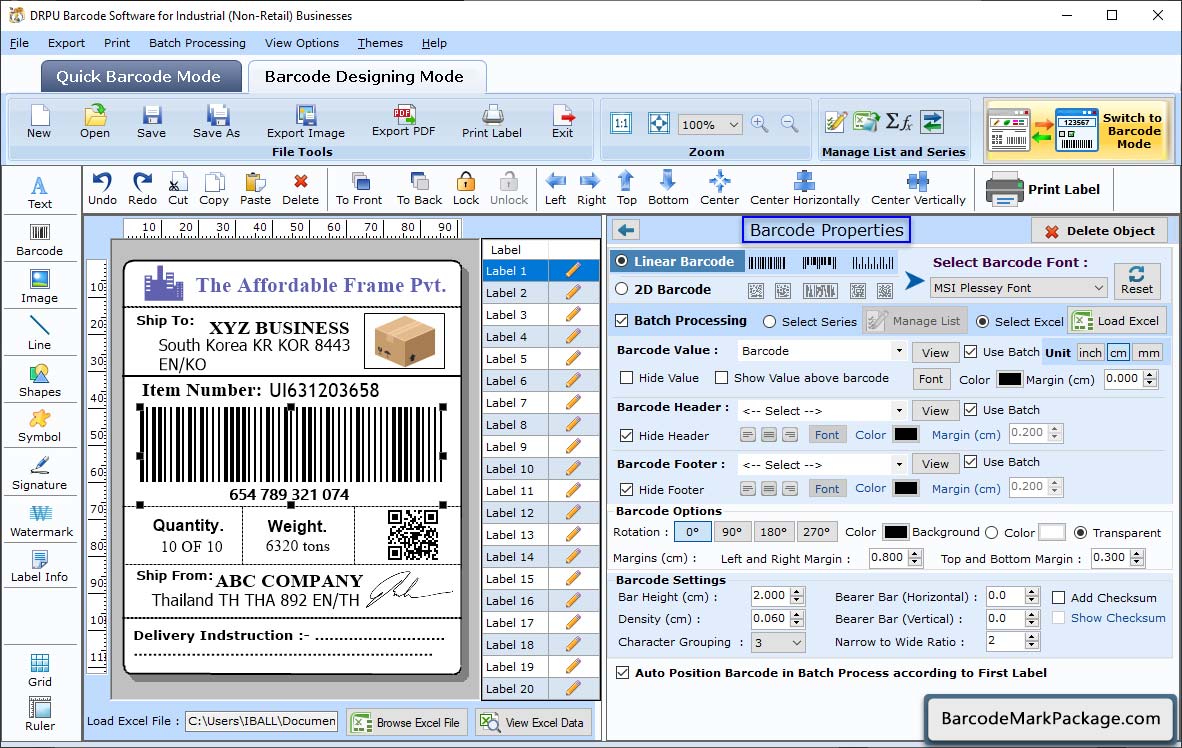Toggle Hide Header checkbox
The width and height of the screenshot is (1182, 748).
tap(626, 435)
